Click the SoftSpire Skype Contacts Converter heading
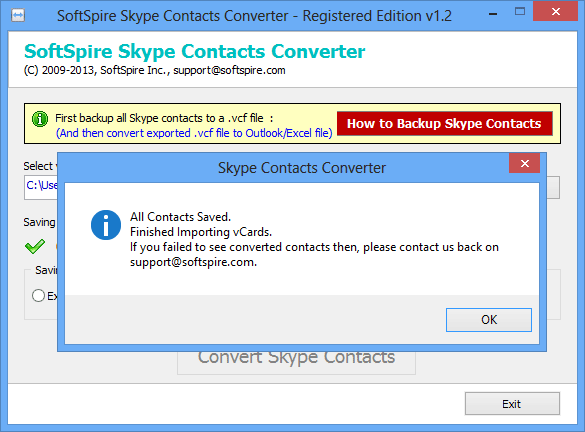Screen dimensions: 585x432 point(194,51)
